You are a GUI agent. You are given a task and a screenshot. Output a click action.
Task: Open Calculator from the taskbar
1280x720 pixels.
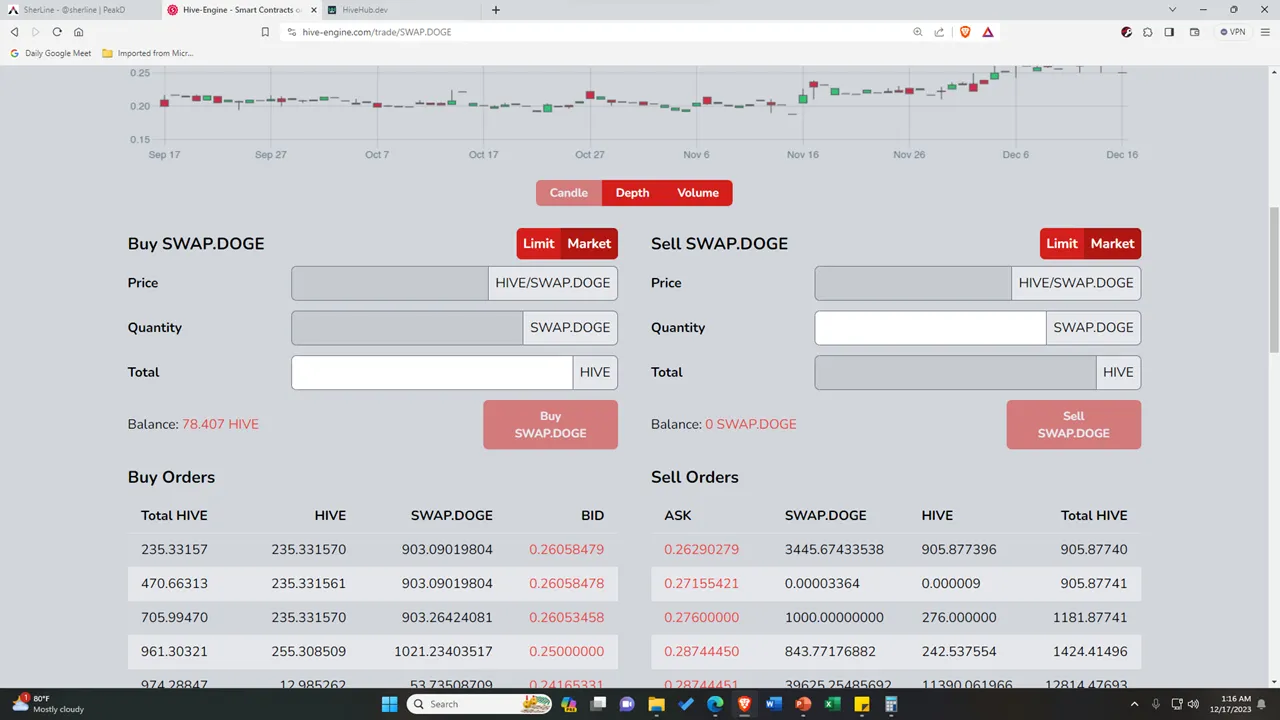(x=890, y=704)
